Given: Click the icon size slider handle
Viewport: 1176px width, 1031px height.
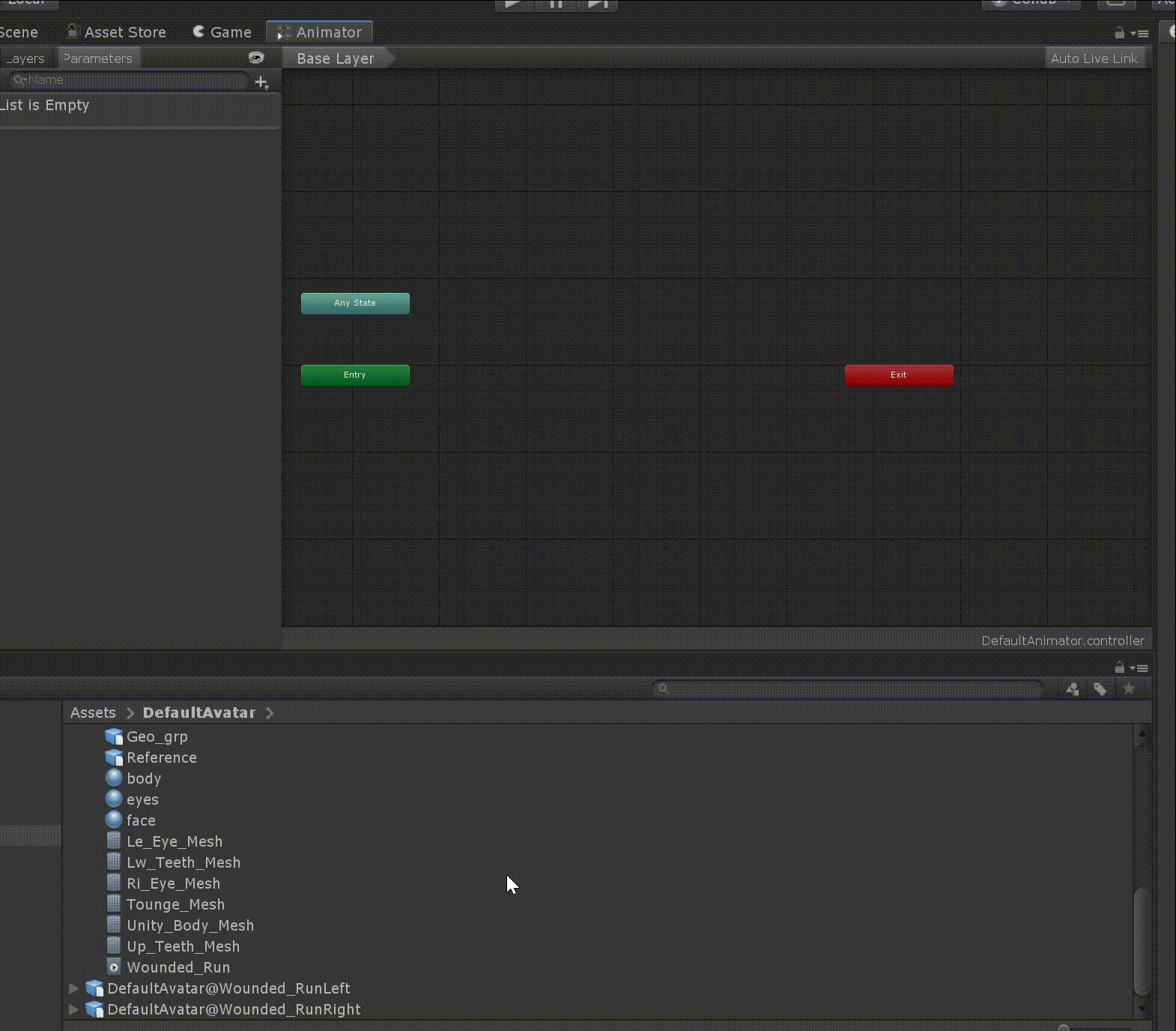Looking at the screenshot, I should (x=1064, y=1027).
